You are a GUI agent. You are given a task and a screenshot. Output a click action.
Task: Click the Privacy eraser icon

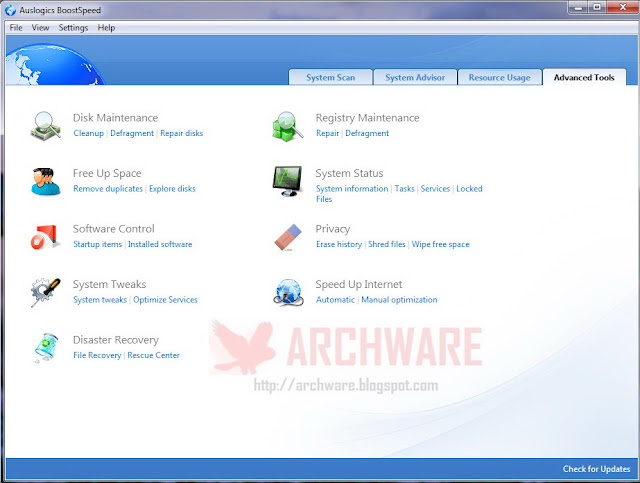pos(288,237)
